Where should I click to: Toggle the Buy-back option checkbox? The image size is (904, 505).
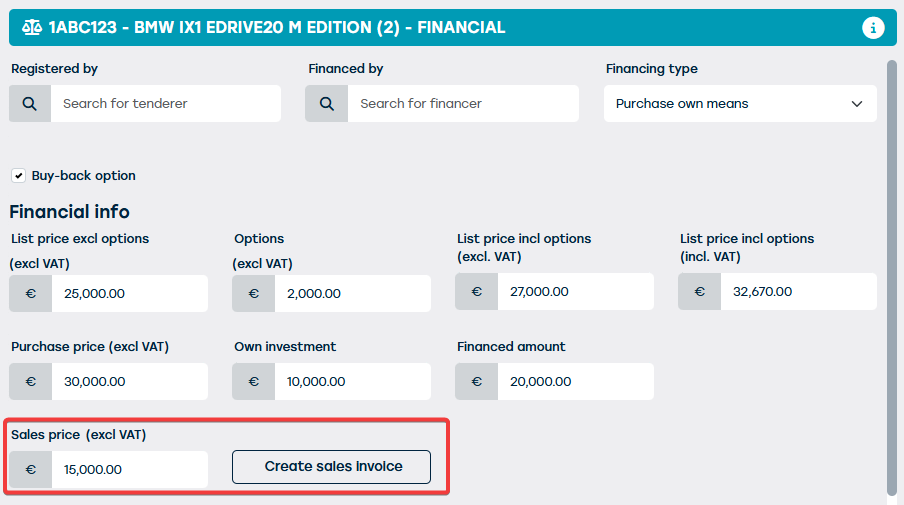[x=18, y=176]
